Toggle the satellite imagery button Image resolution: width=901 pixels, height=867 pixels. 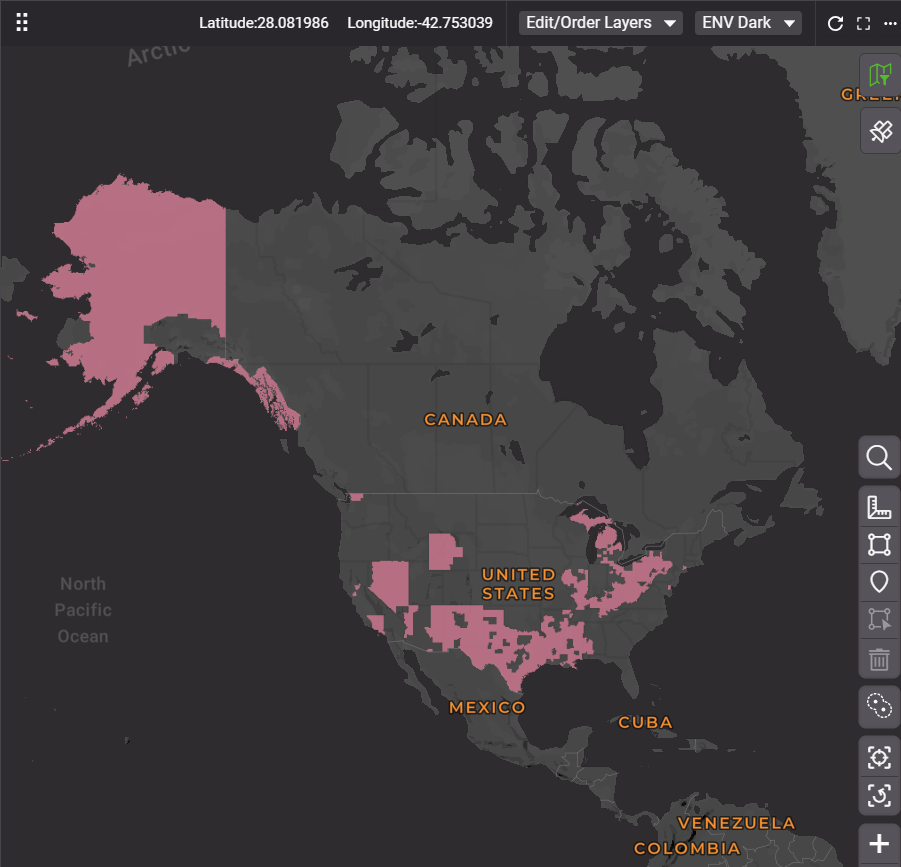880,131
